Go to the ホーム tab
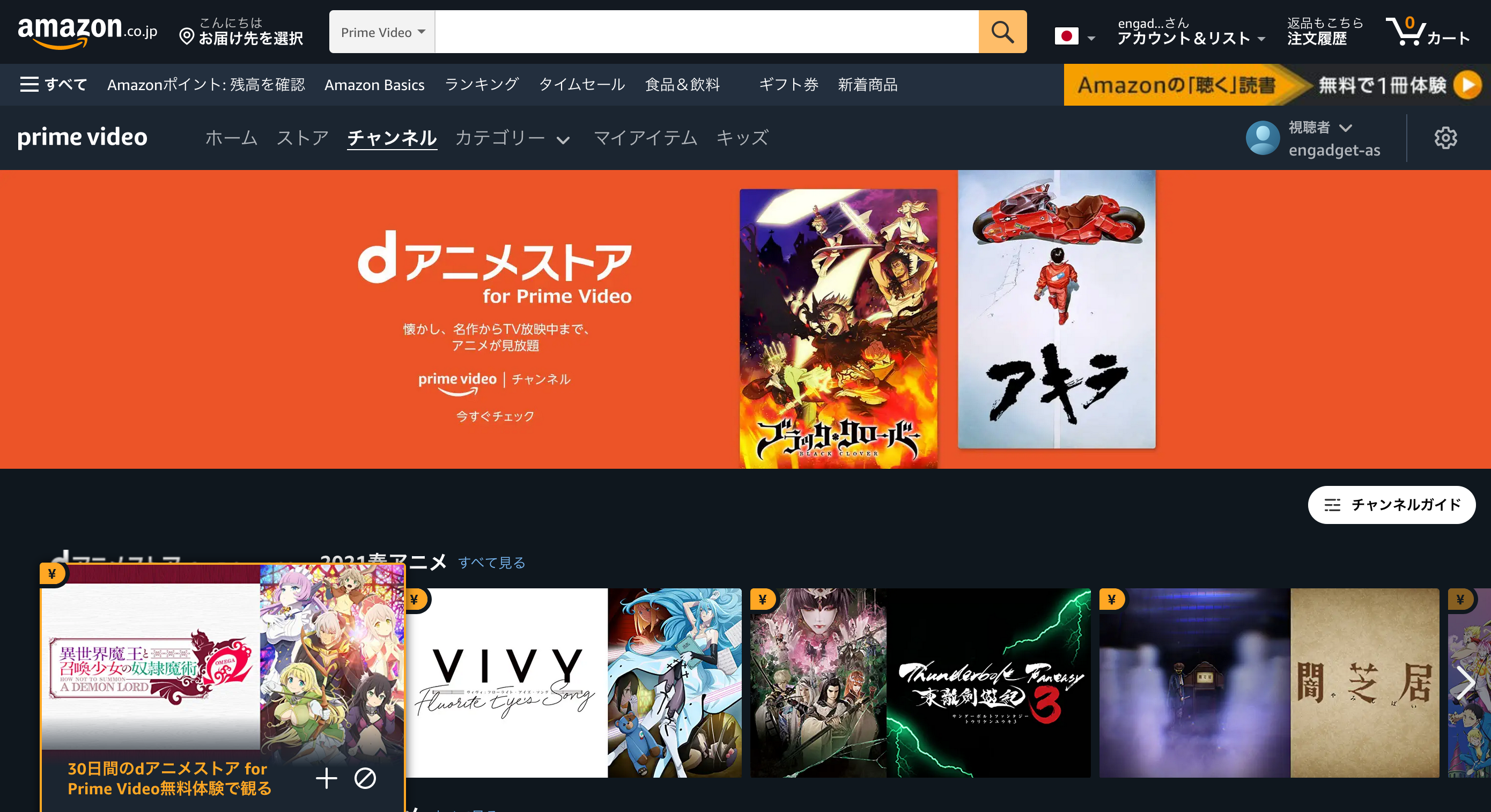 (x=231, y=138)
